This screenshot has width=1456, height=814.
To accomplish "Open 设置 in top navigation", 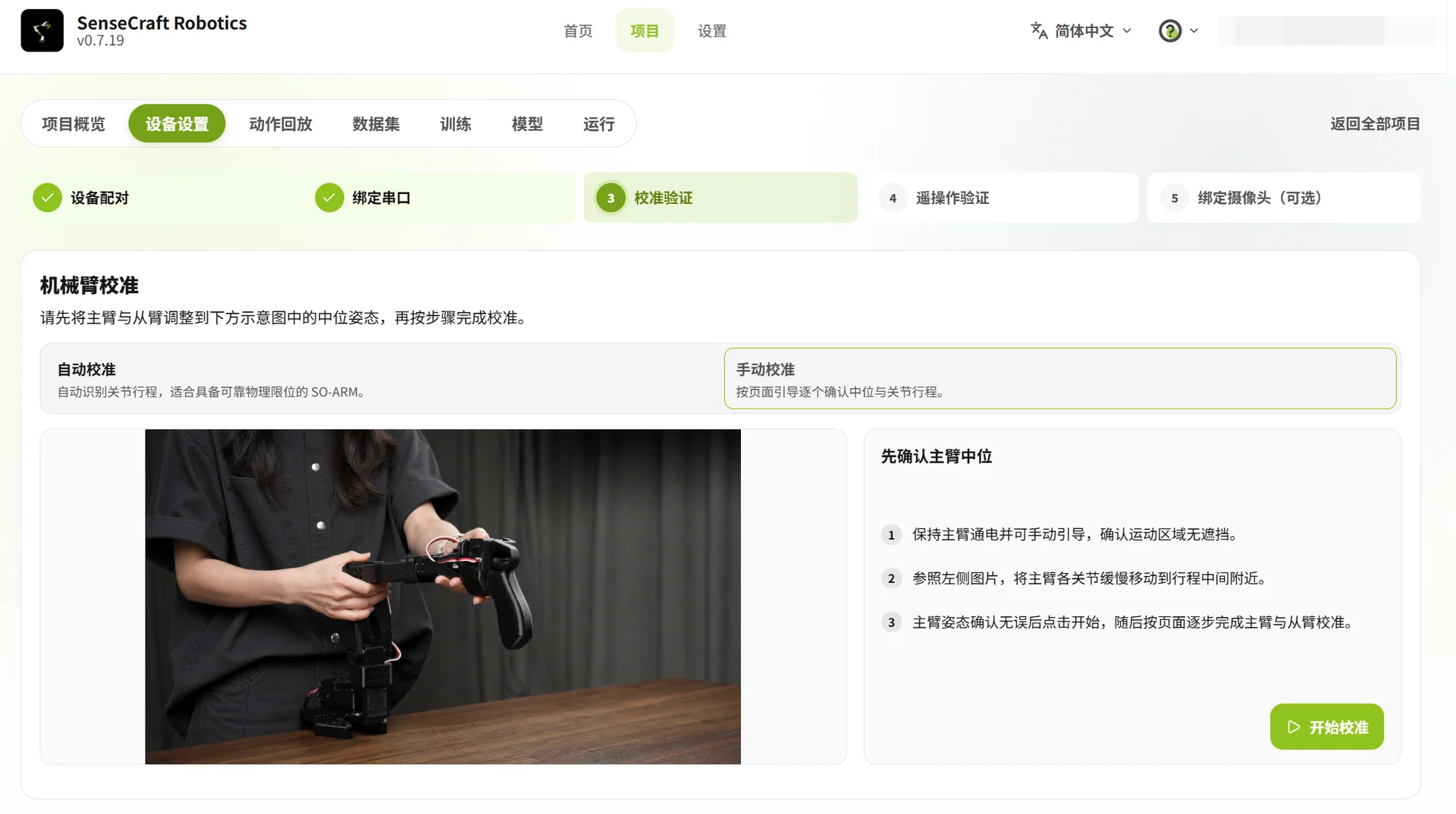I will [712, 31].
